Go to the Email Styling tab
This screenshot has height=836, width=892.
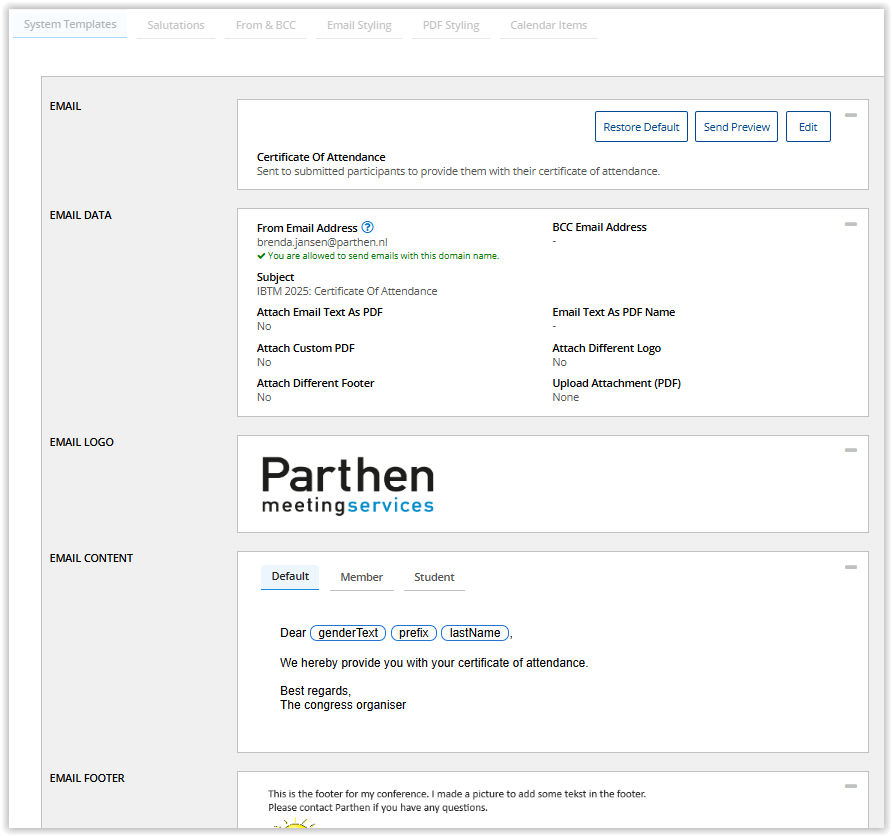click(x=359, y=25)
